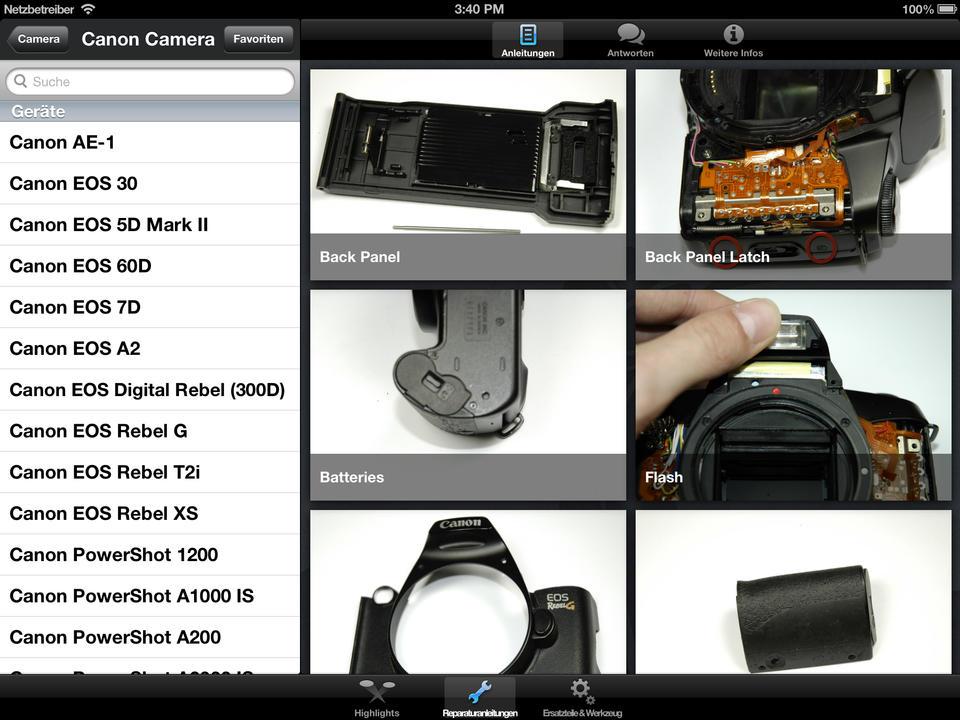Select the Reparaturanleitungen wrench tab
This screenshot has width=960, height=720.
[x=479, y=698]
